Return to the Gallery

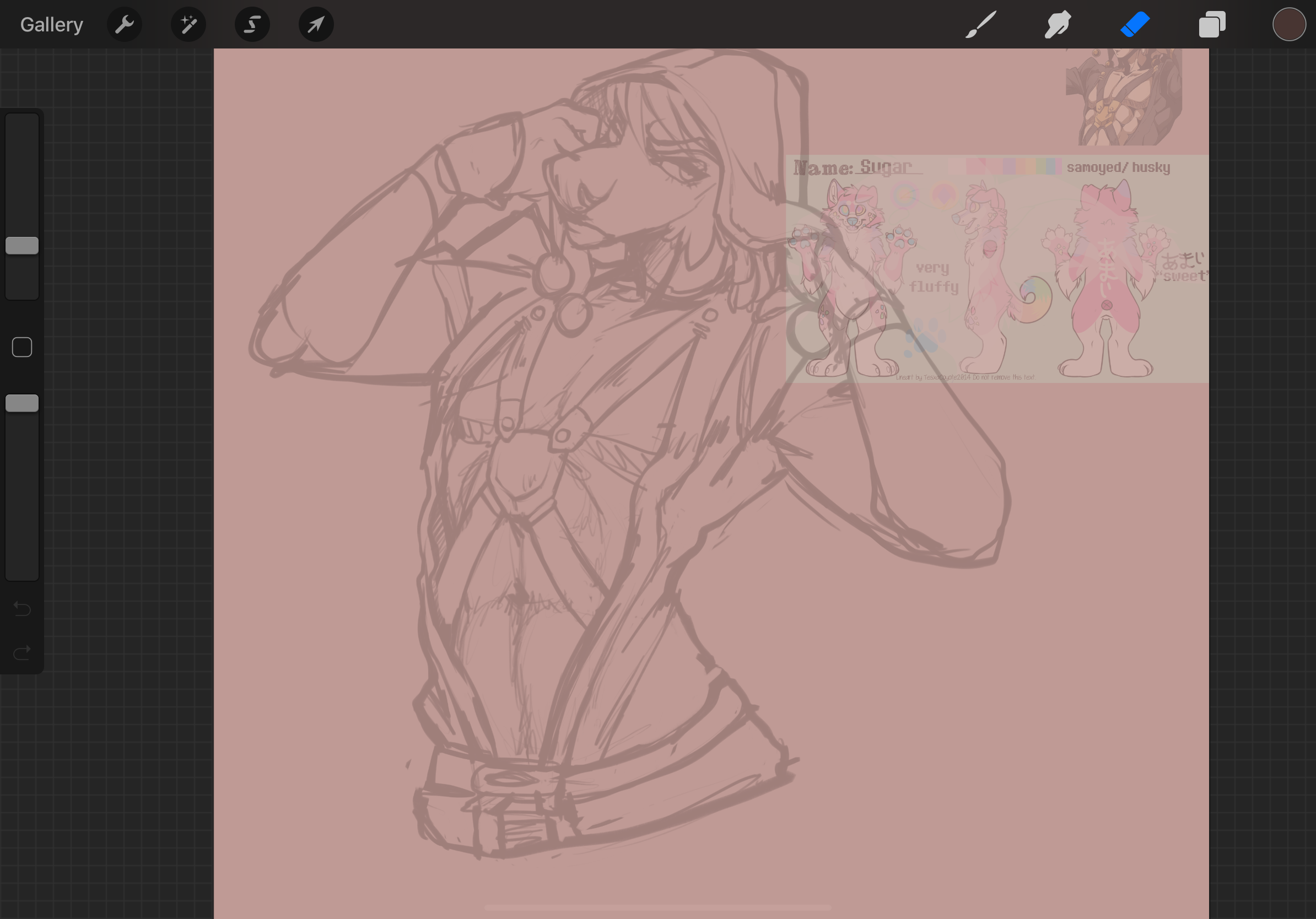(x=52, y=25)
